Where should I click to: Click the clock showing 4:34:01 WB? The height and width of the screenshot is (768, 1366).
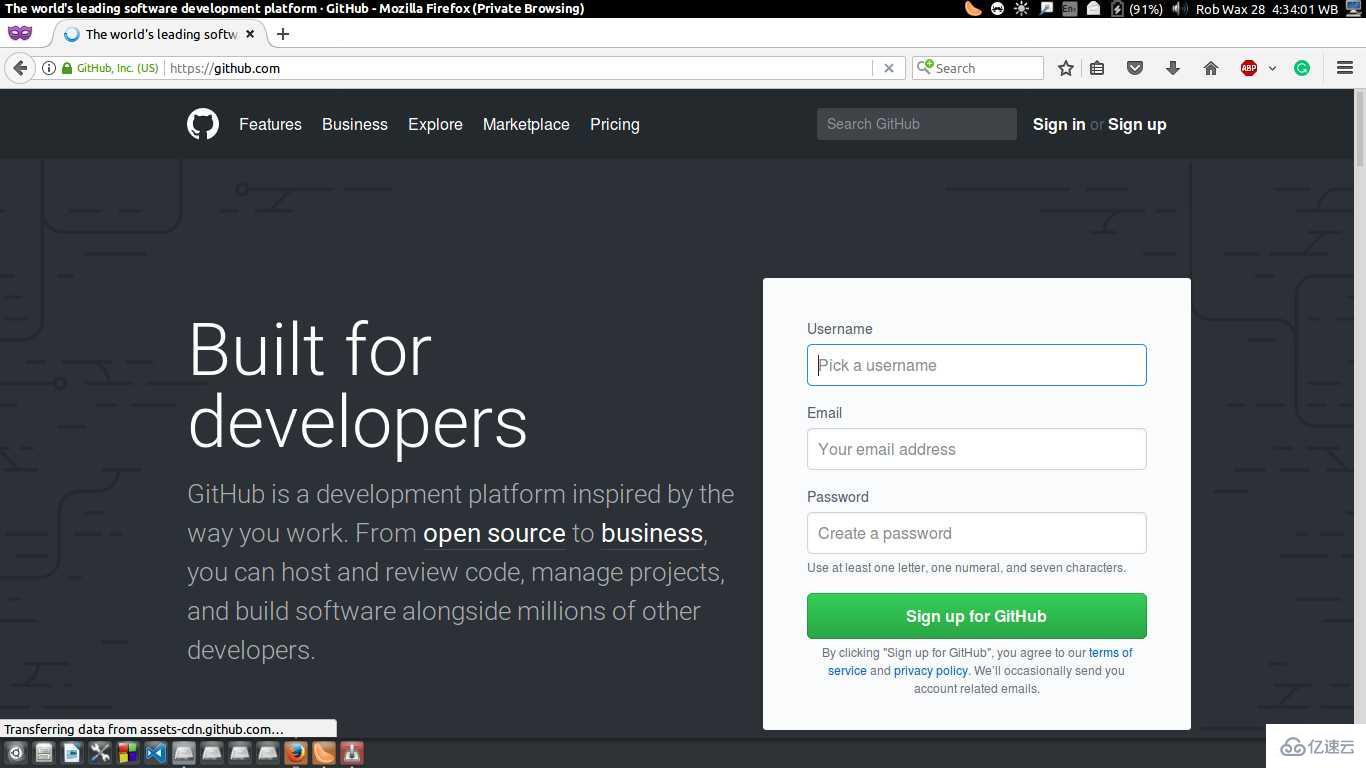[x=1305, y=9]
